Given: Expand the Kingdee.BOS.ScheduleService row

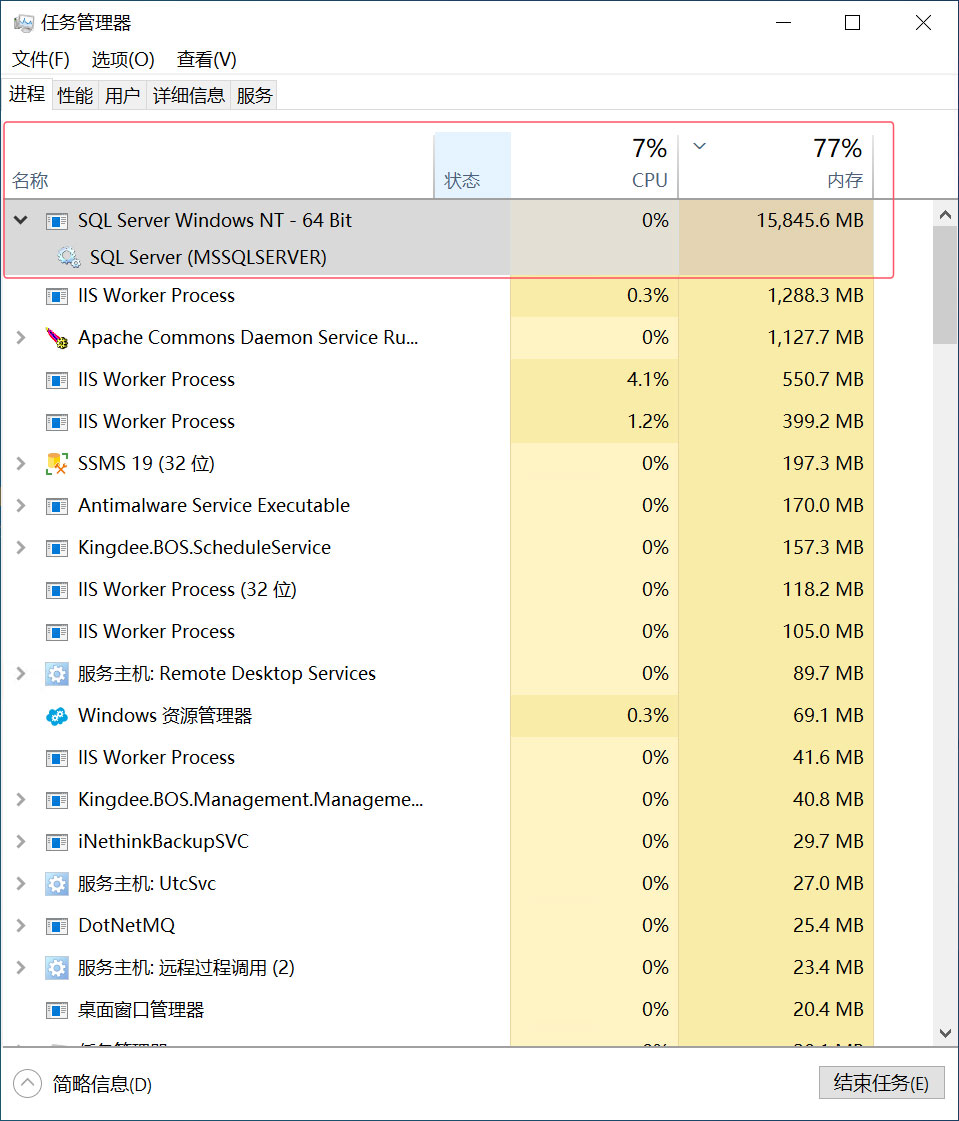Looking at the screenshot, I should pos(21,548).
